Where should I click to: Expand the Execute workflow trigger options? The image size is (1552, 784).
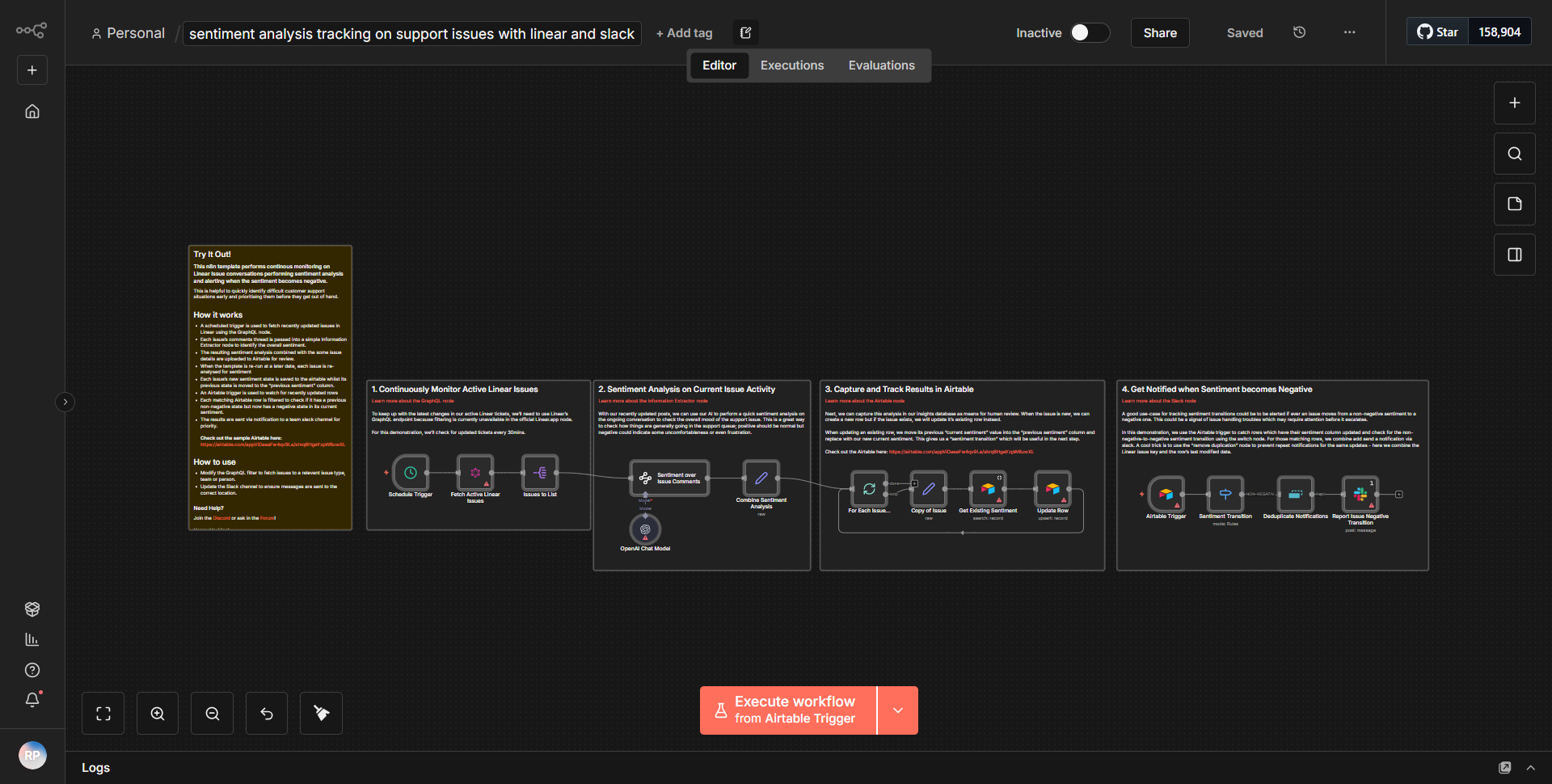coord(897,710)
